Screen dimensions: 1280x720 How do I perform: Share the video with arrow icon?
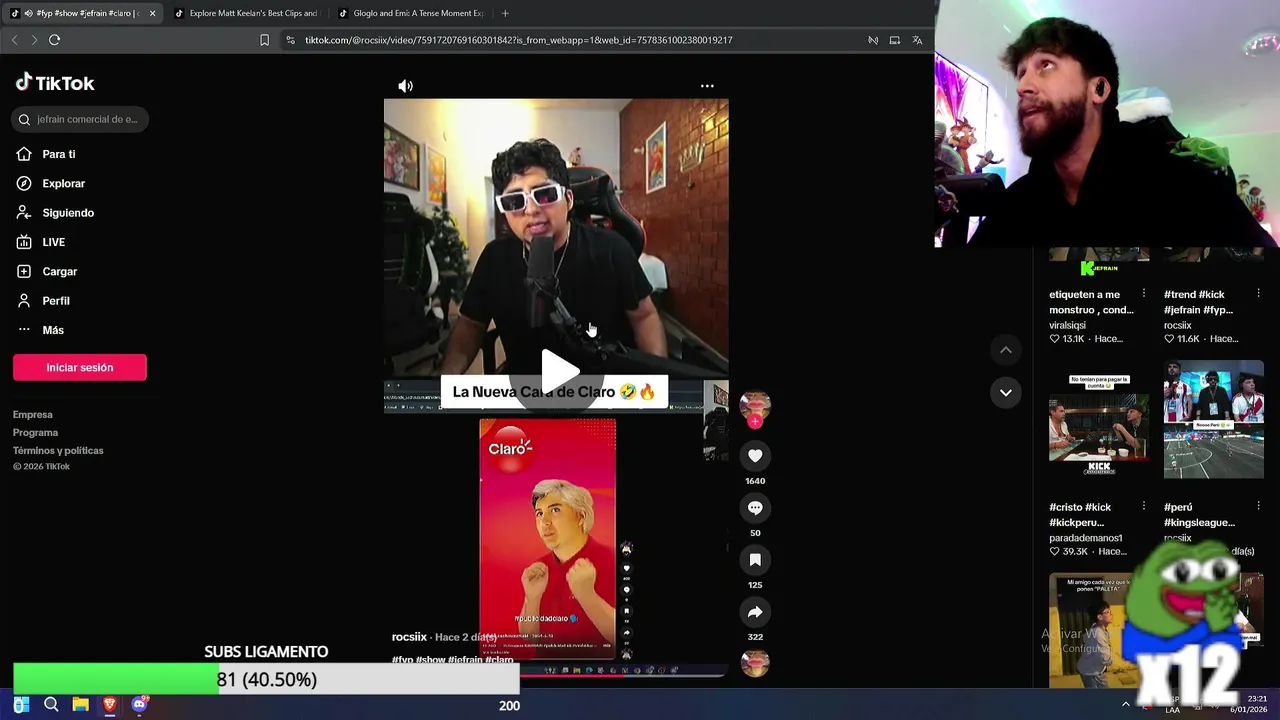click(x=755, y=612)
